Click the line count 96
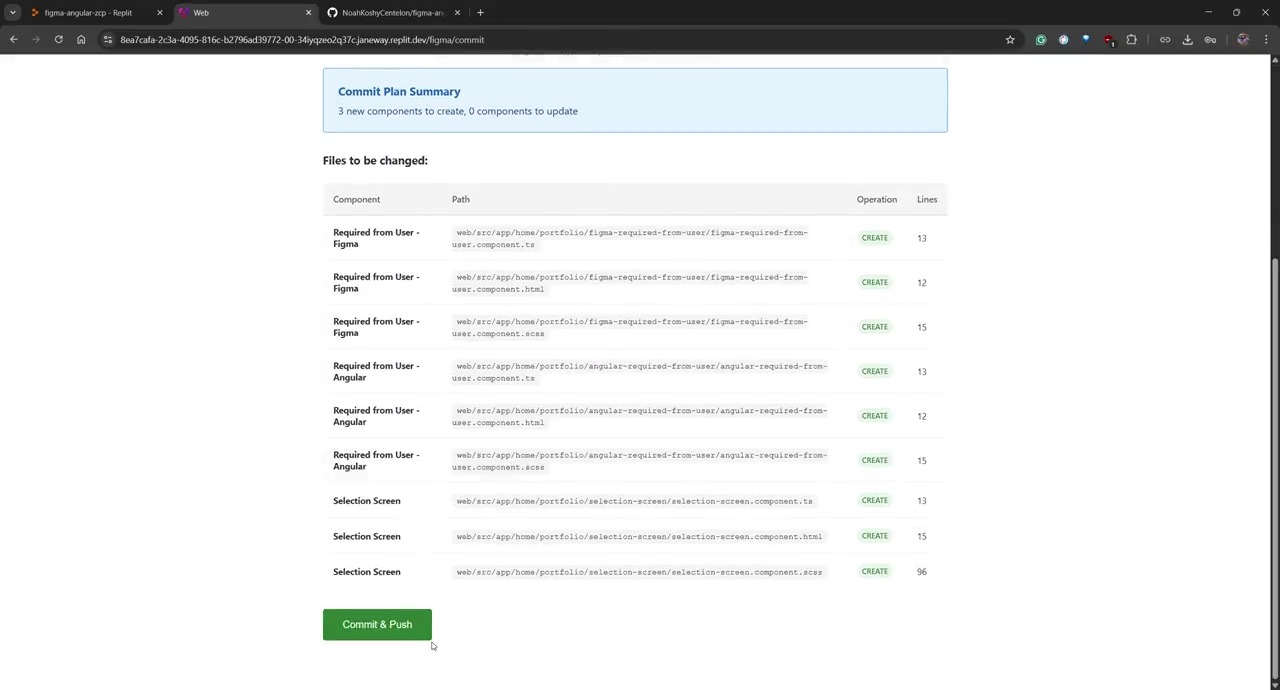Image resolution: width=1280 pixels, height=690 pixels. coord(922,572)
